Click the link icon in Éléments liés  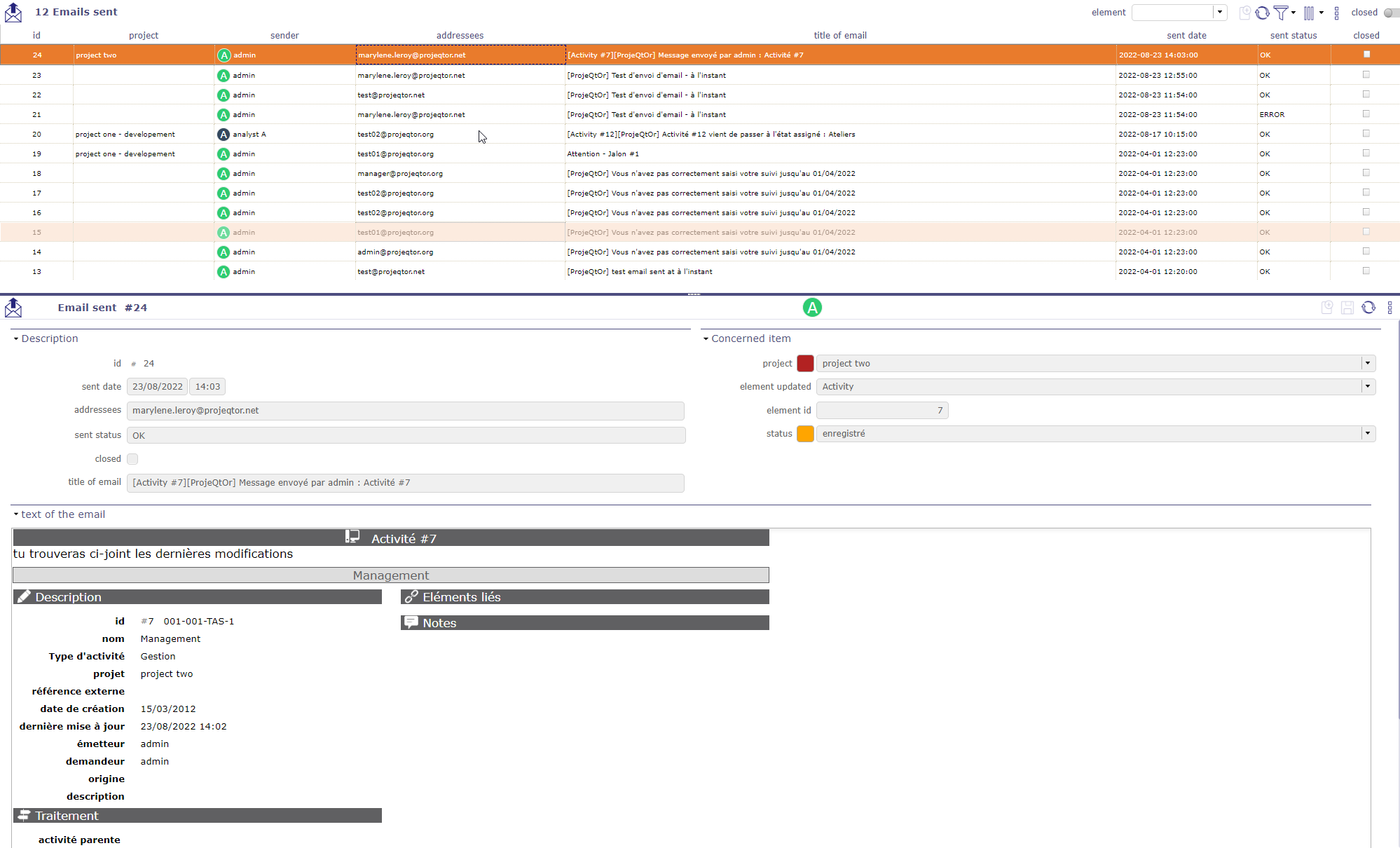(411, 596)
